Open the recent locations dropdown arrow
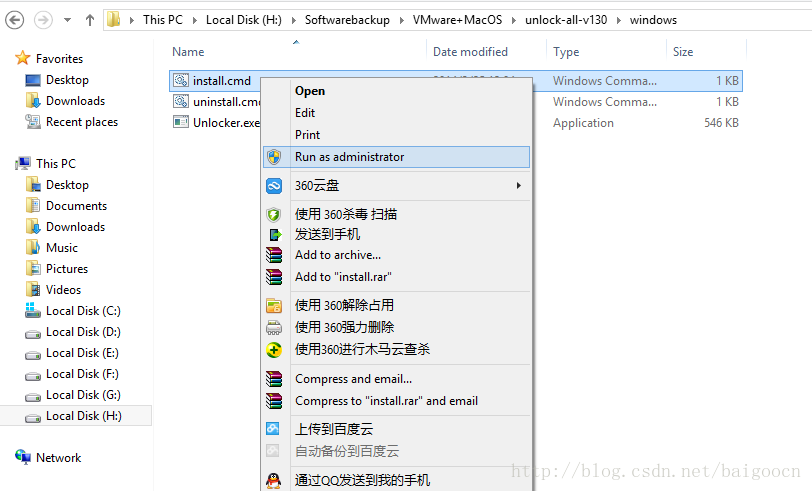Viewport: 812px width, 491px height. [x=67, y=20]
